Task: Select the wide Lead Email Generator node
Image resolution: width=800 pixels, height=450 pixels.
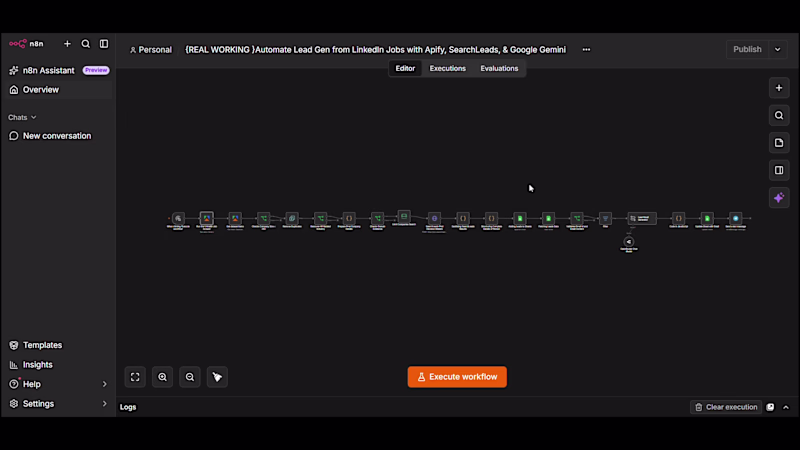Action: point(642,218)
